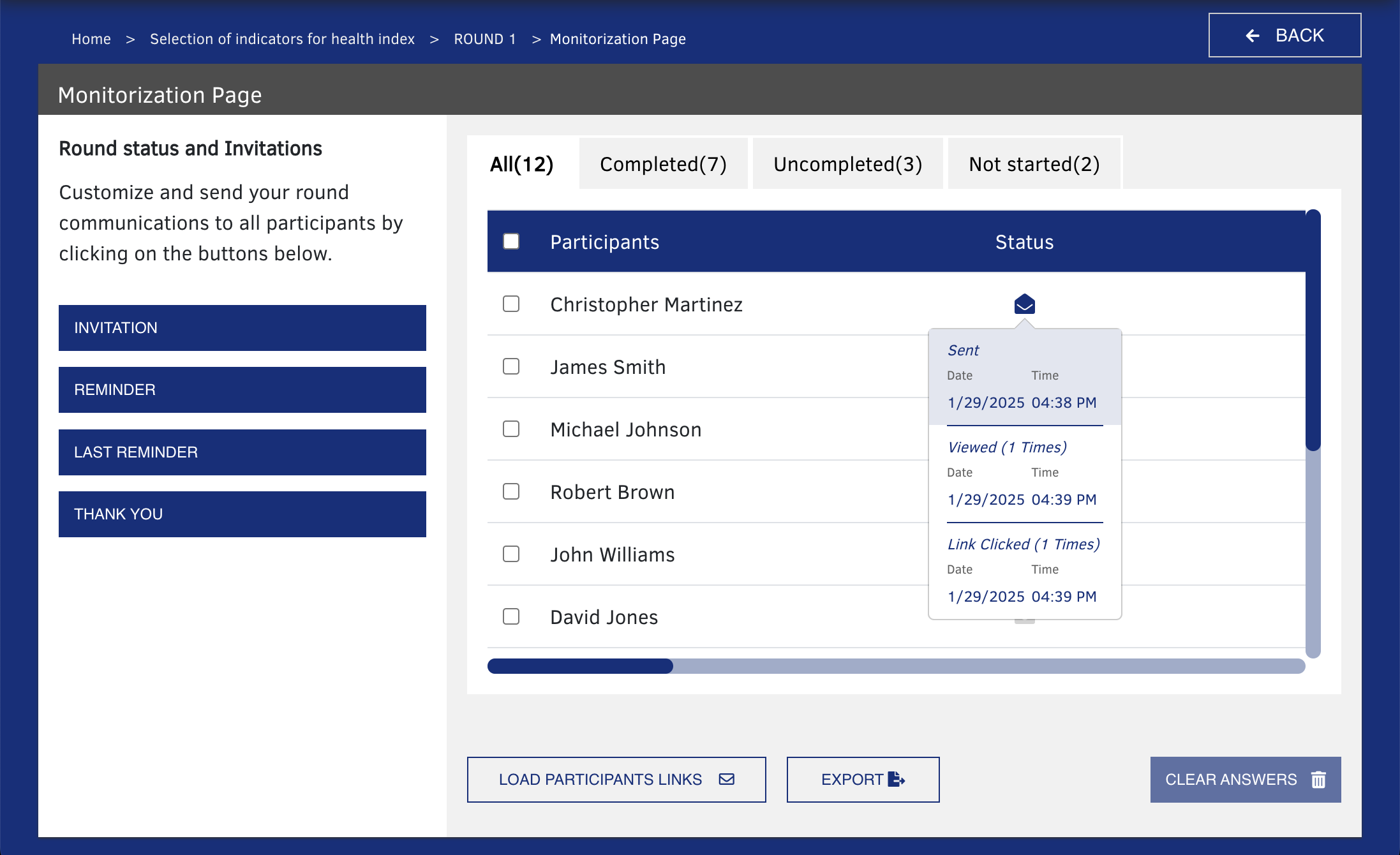Click the Status column header
The width and height of the screenshot is (1400, 855).
click(x=1024, y=242)
